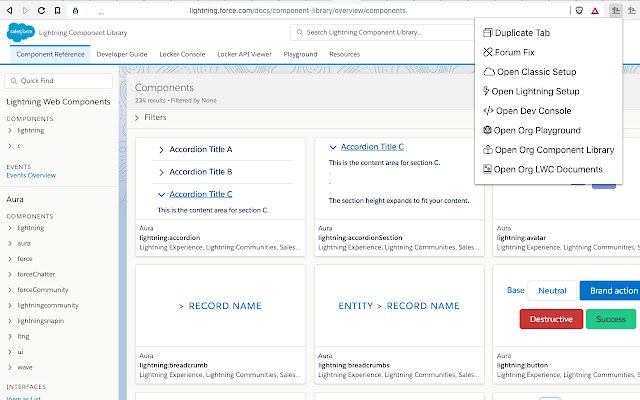Switch to the Playground tab
Viewport: 640px width, 400px height.
pyautogui.click(x=300, y=54)
